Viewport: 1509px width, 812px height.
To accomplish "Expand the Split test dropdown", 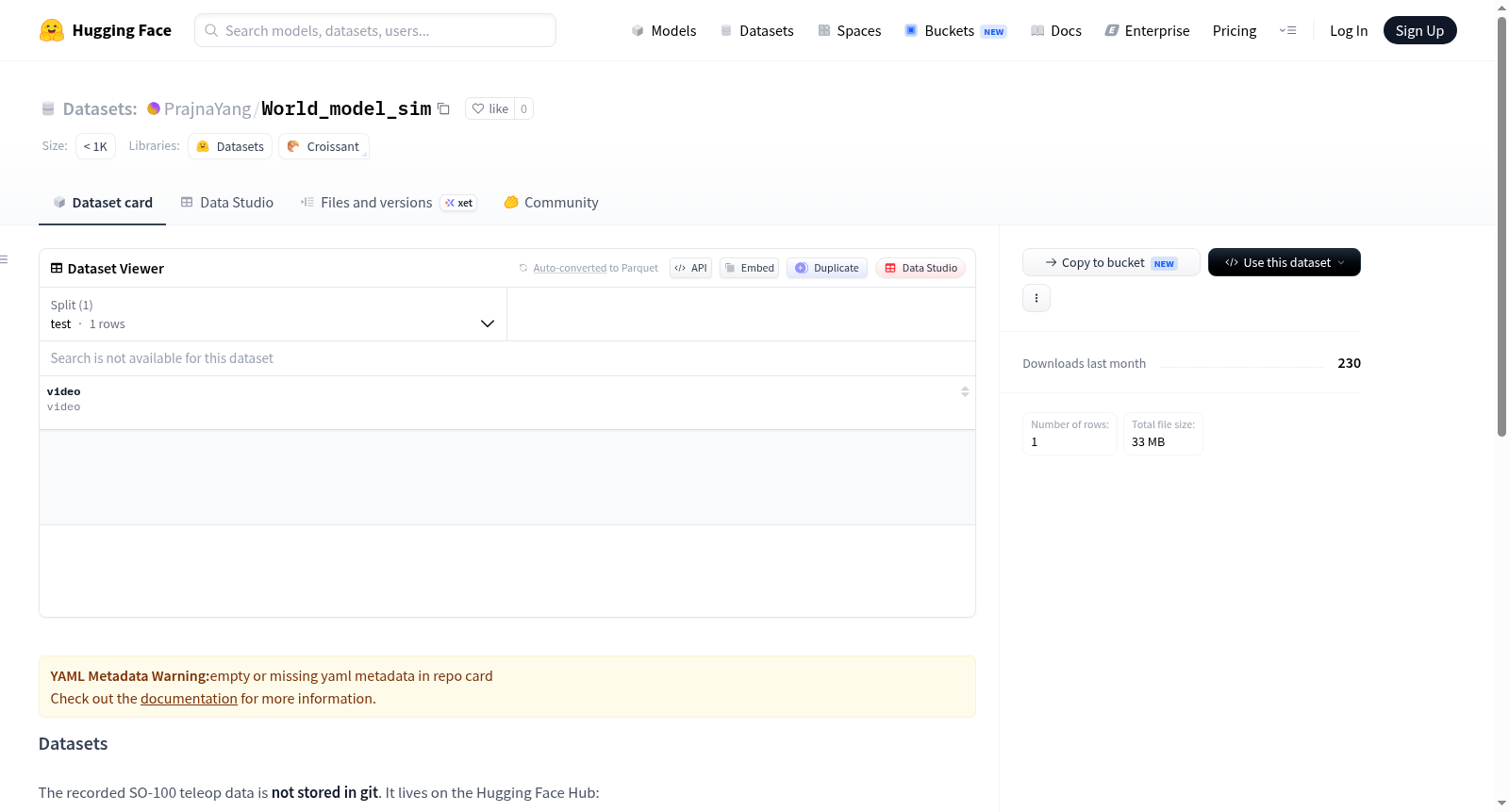I will (274, 314).
